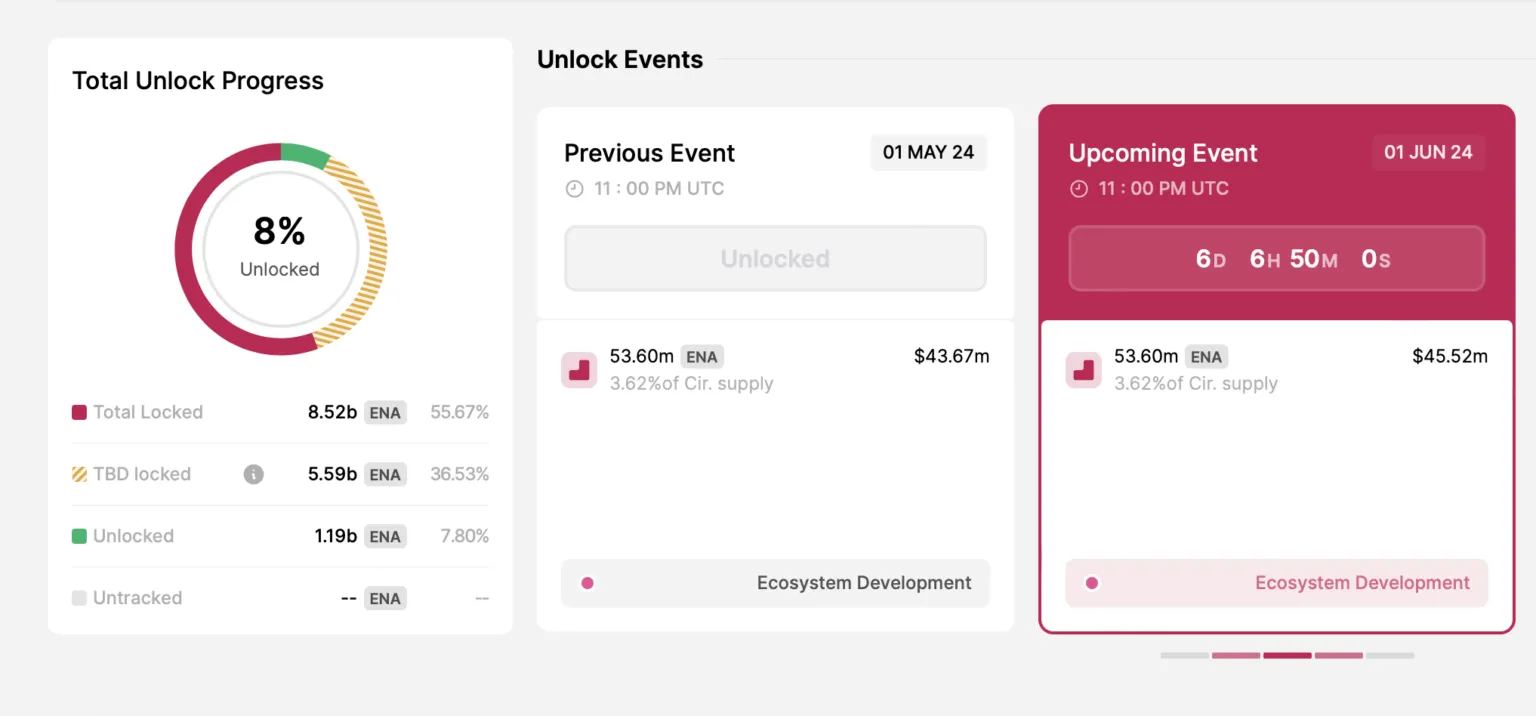Image resolution: width=1536 pixels, height=716 pixels.
Task: Click the 8% Unlocked donut chart center
Action: [x=280, y=248]
